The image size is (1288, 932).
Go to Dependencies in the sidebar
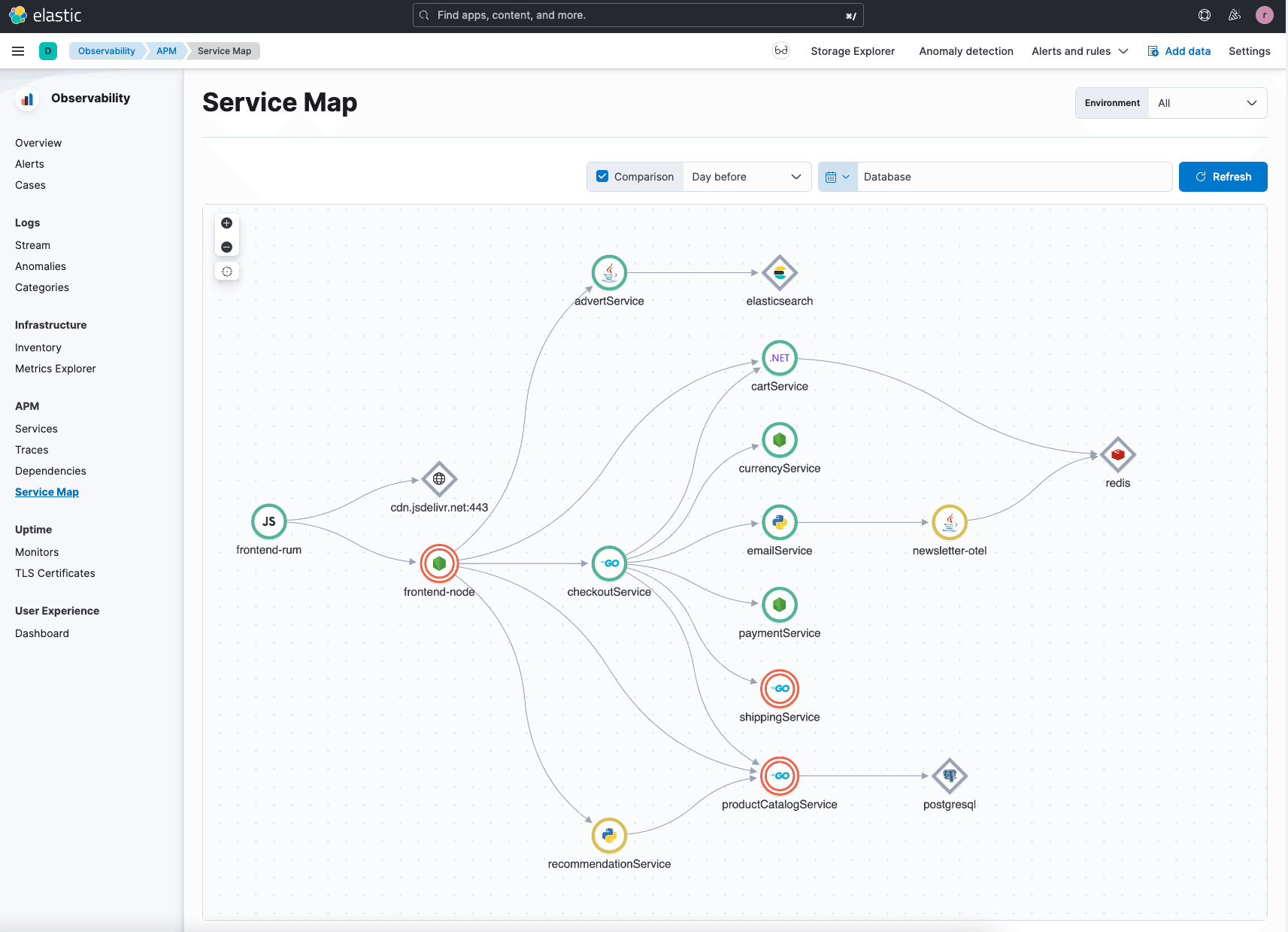point(50,471)
